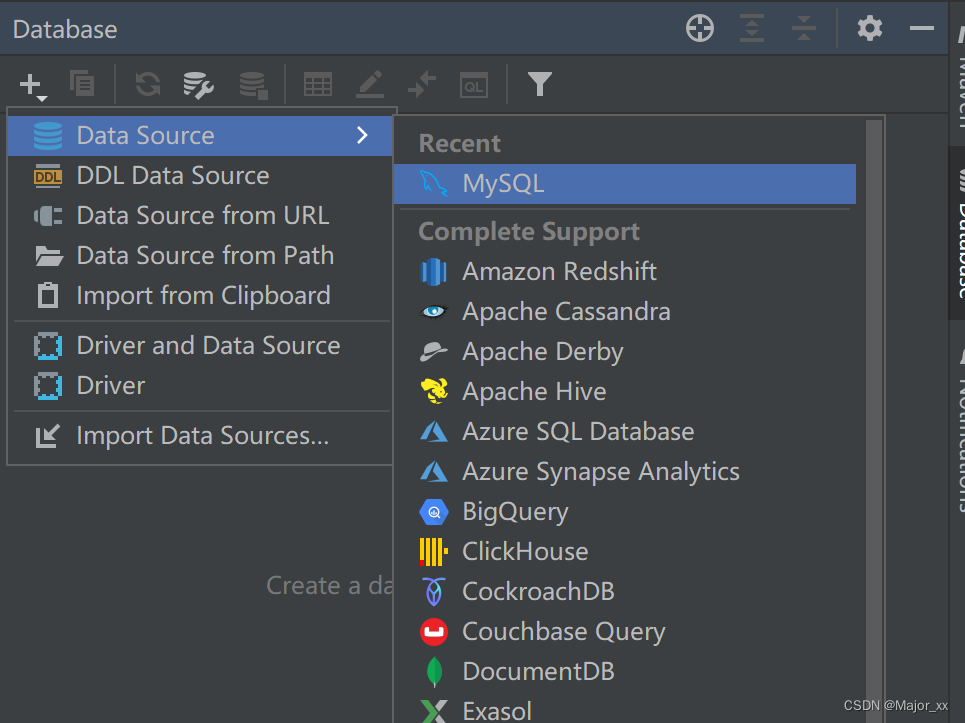This screenshot has height=723, width=965.
Task: Choose Azure SQL Database
Action: click(625, 431)
